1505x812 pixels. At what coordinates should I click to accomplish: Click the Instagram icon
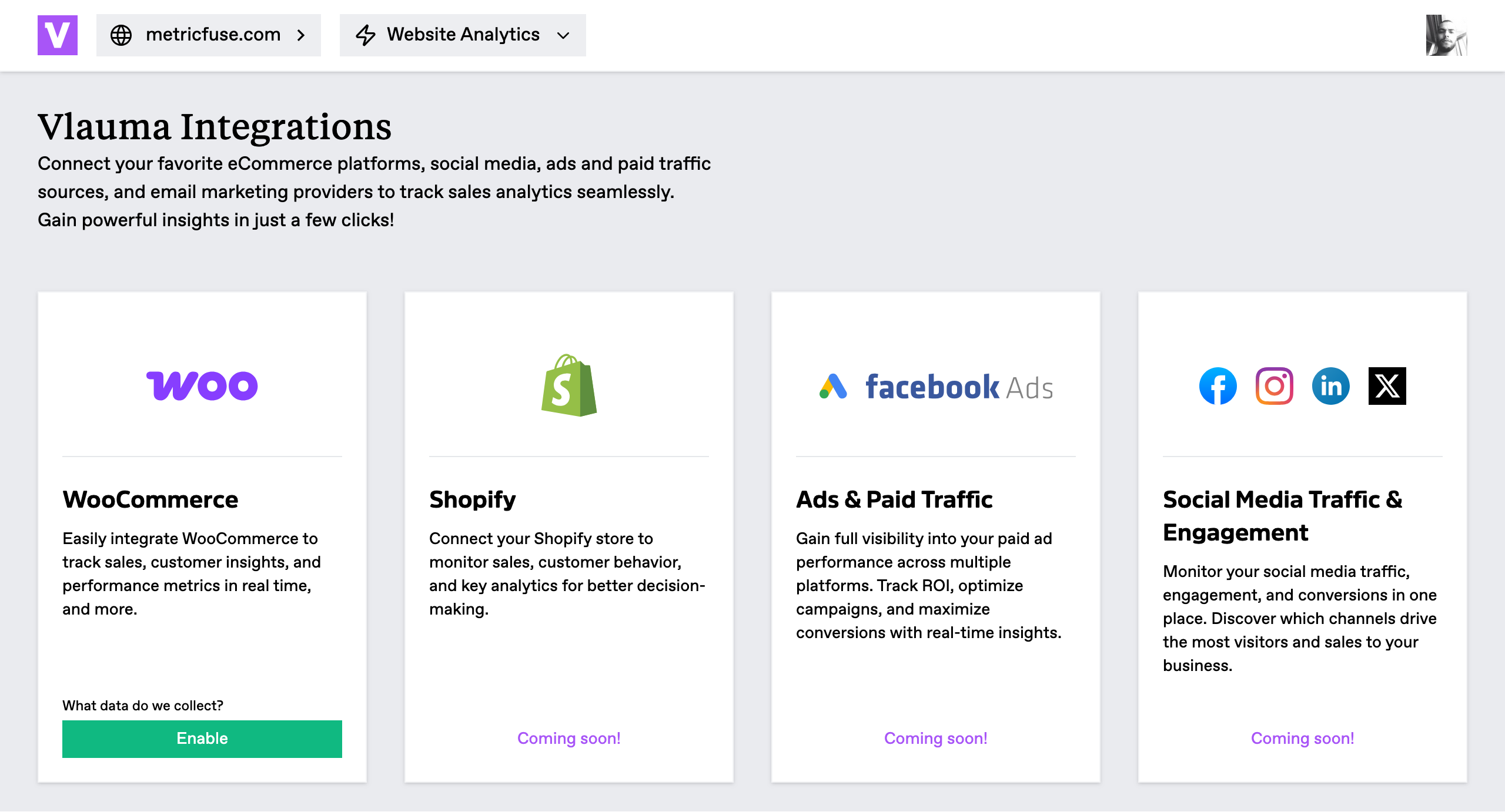[x=1275, y=386]
